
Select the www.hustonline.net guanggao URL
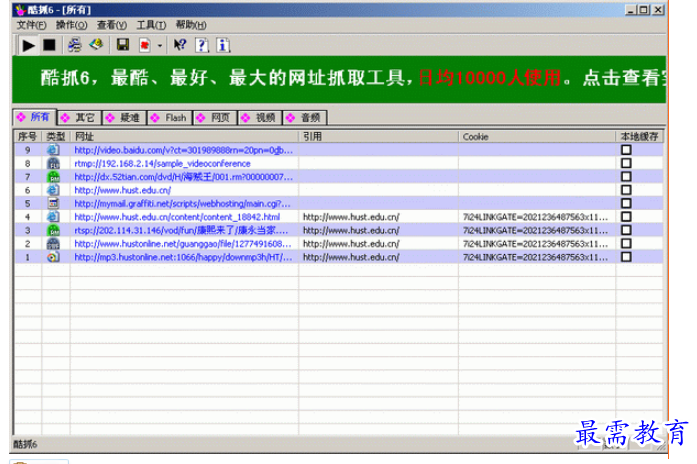tap(183, 244)
